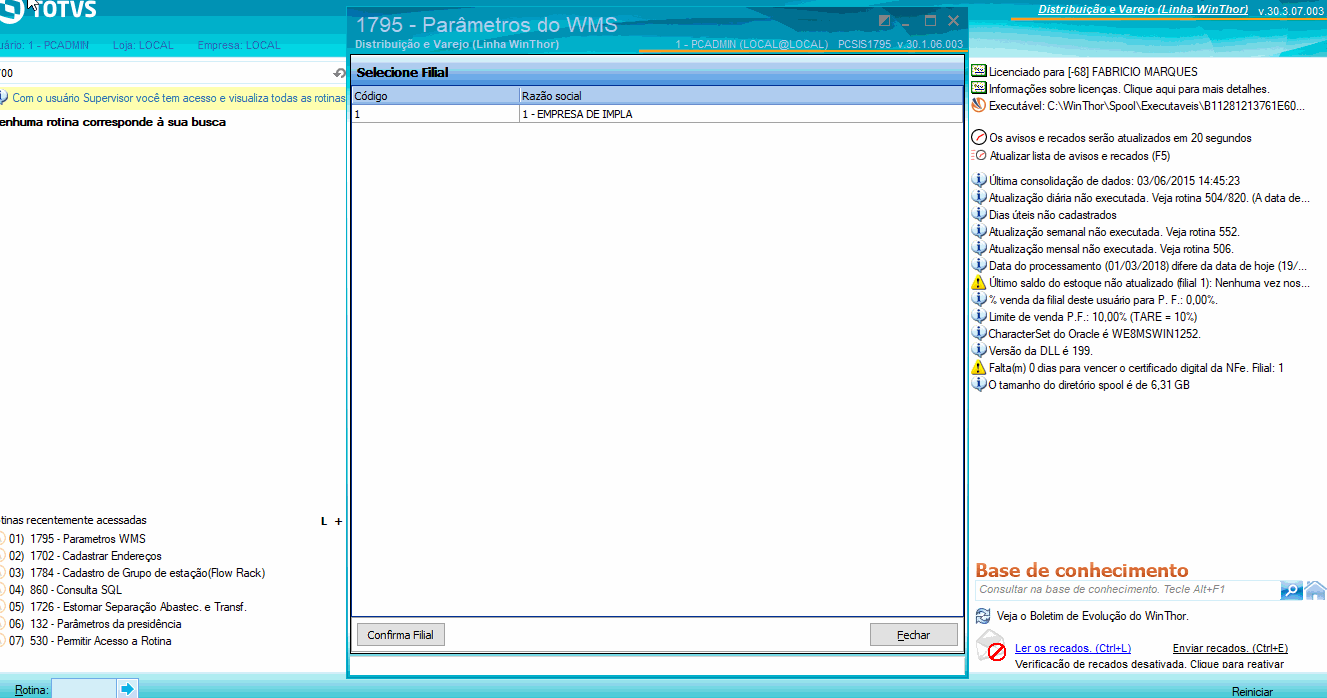Click the plus button above recent routines
This screenshot has height=698, width=1327.
click(x=338, y=521)
